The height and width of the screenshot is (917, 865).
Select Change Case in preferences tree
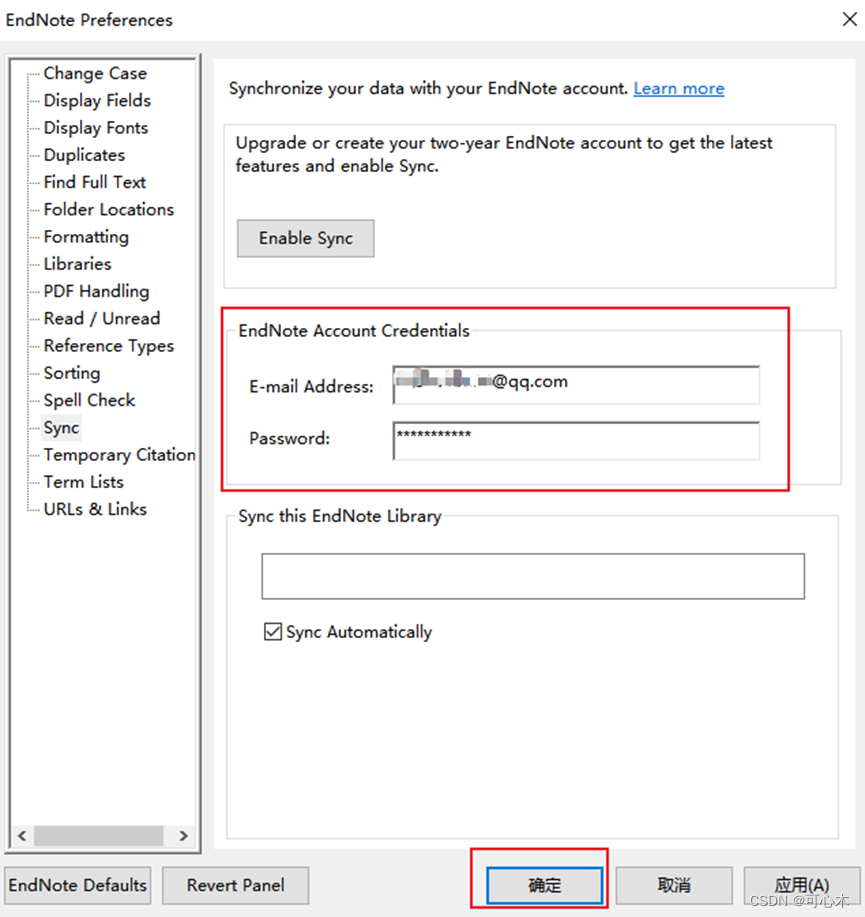pyautogui.click(x=95, y=73)
